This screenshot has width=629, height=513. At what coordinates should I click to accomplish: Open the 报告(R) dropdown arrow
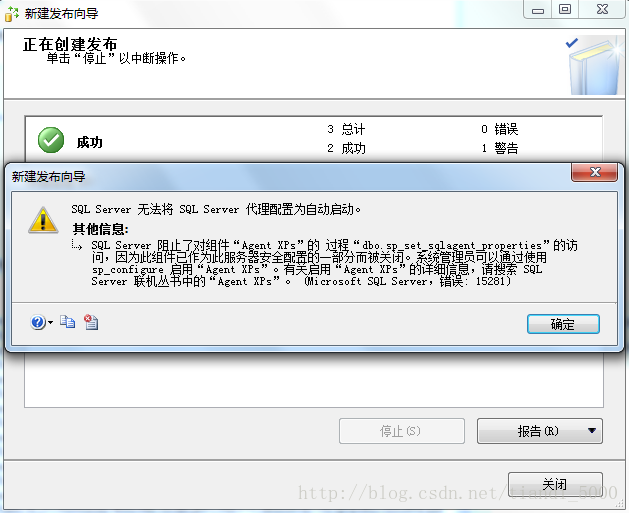pos(592,431)
